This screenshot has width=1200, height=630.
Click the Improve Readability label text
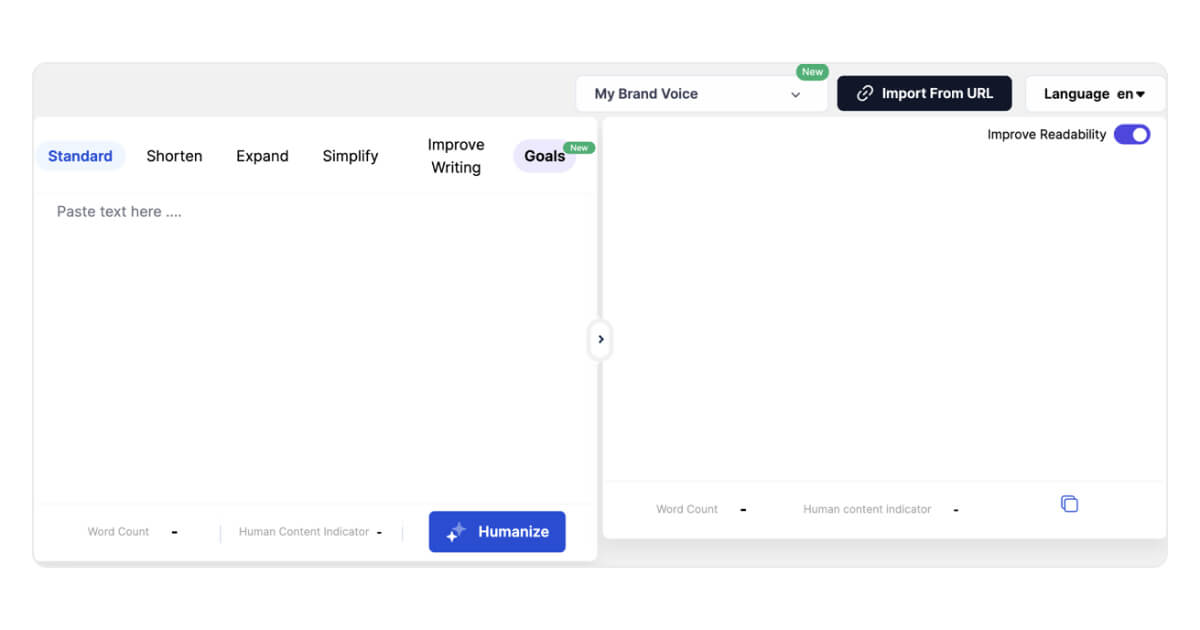(x=1047, y=134)
